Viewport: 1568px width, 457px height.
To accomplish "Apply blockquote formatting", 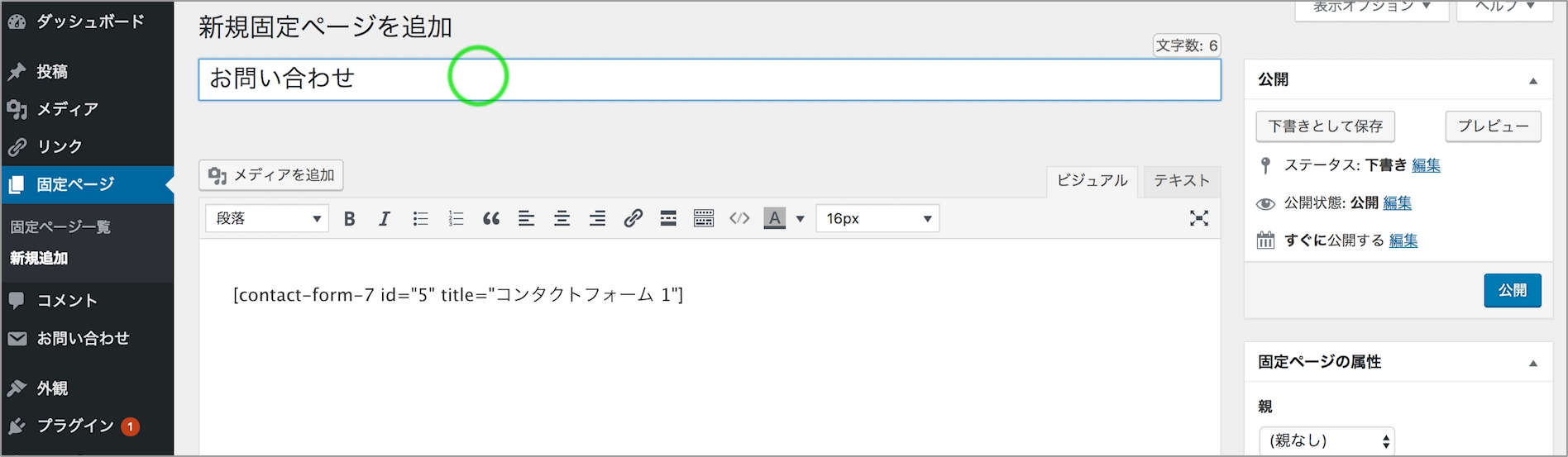I will point(491,218).
